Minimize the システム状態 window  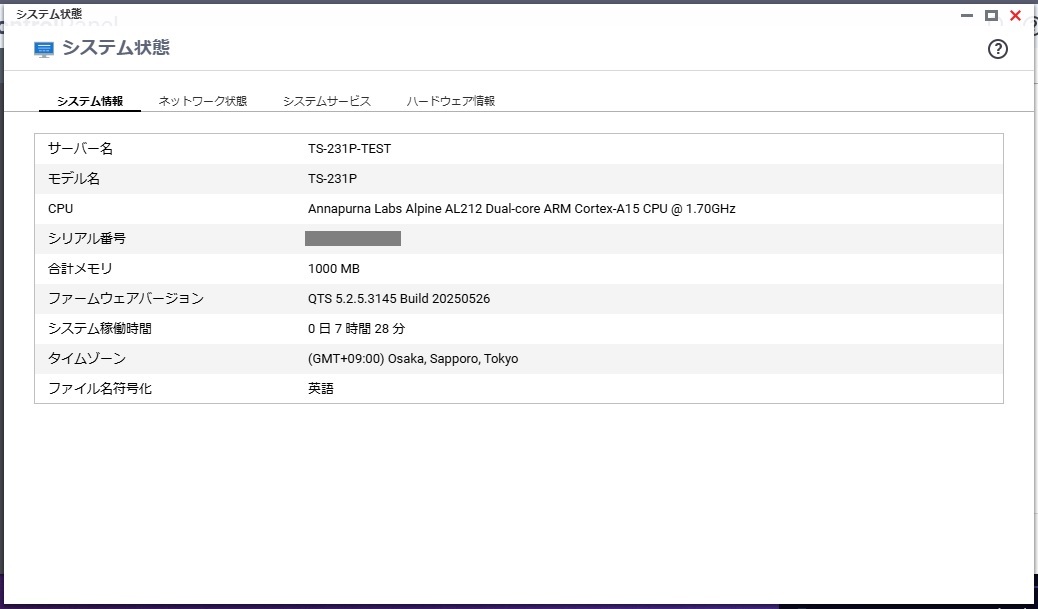[x=967, y=15]
